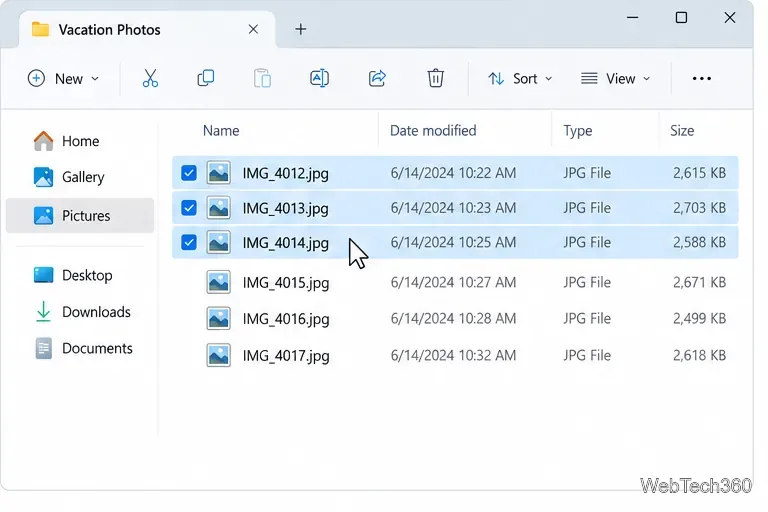
Task: Click date 6/14/2024 10:22 AM
Action: [x=453, y=173]
